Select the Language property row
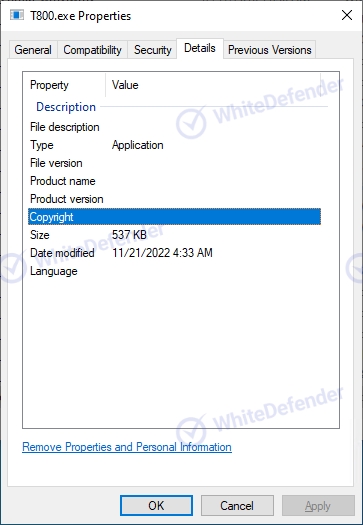 point(174,271)
